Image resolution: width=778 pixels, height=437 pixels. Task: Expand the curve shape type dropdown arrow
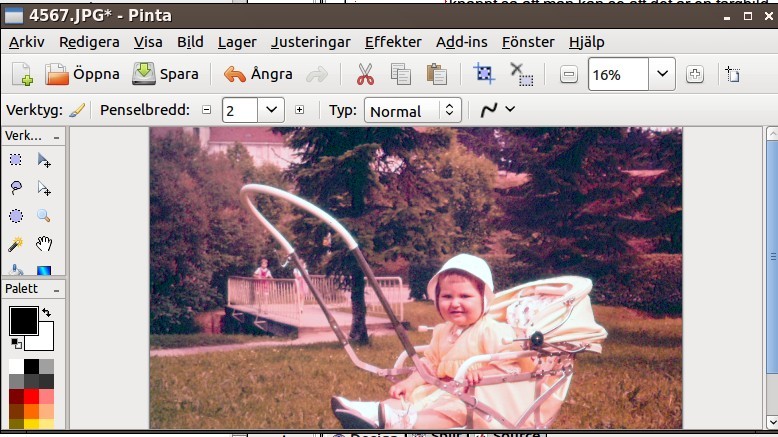[510, 110]
